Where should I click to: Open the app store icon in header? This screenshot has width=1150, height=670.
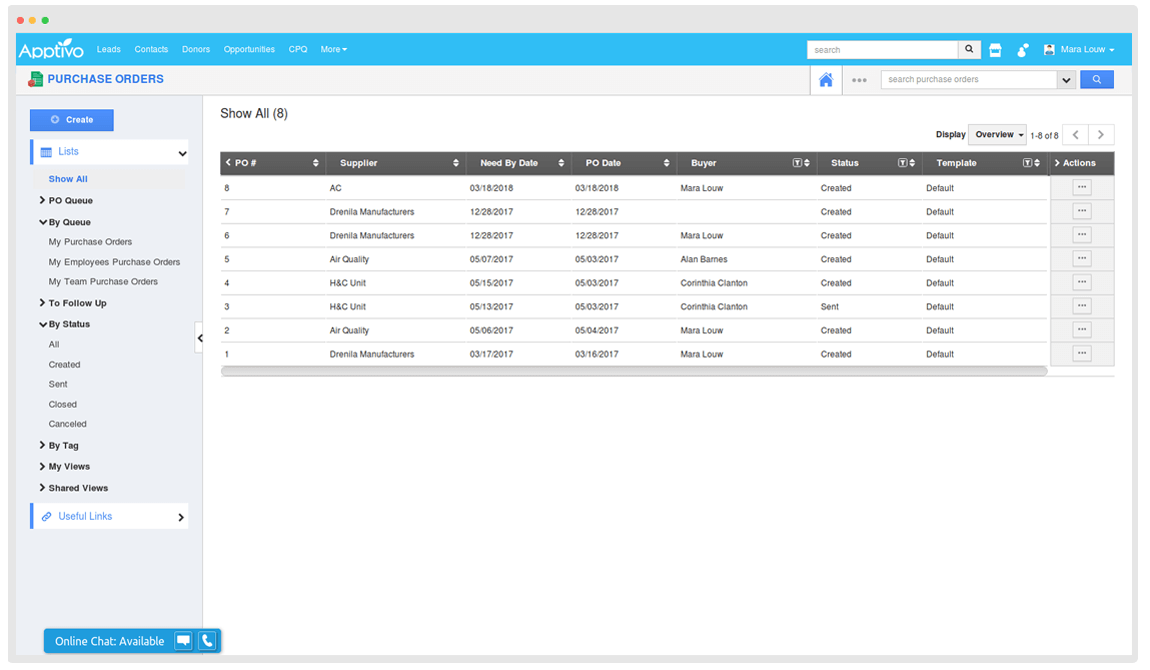pos(995,50)
